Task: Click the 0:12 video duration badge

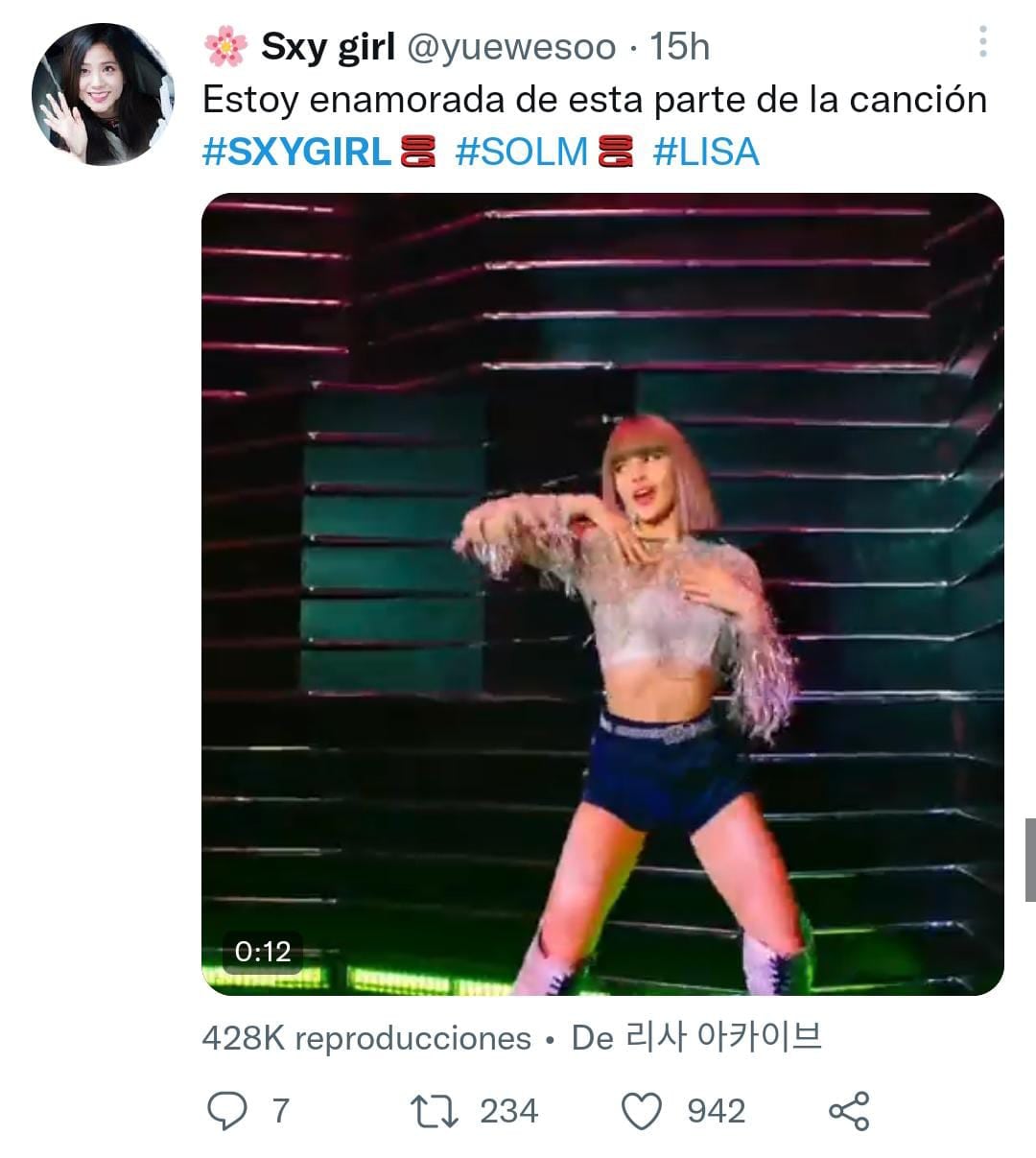Action: (x=263, y=951)
